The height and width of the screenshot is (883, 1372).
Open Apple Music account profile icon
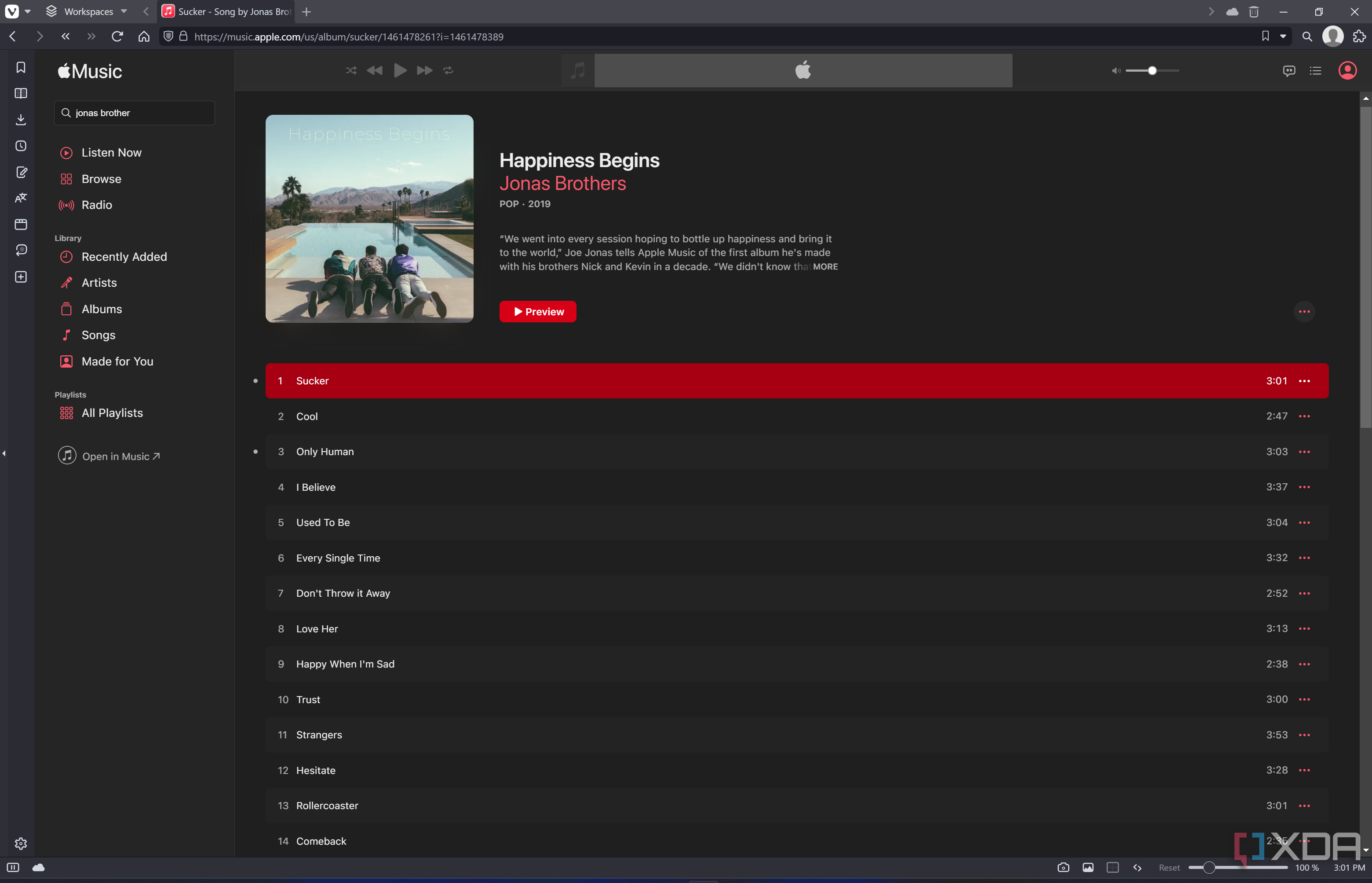point(1347,70)
